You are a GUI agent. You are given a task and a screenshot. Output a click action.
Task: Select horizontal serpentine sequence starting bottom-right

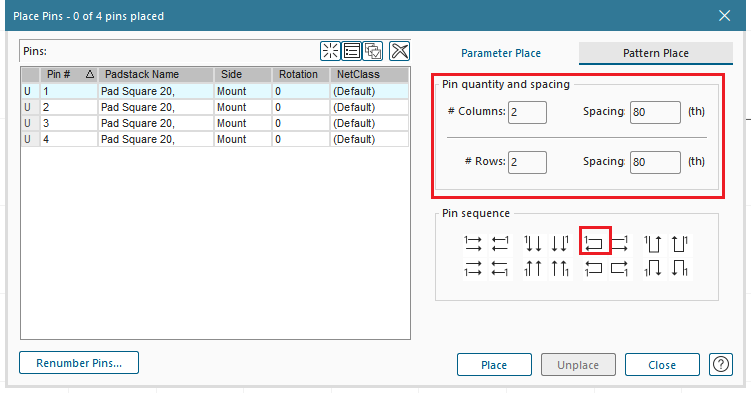pos(620,269)
